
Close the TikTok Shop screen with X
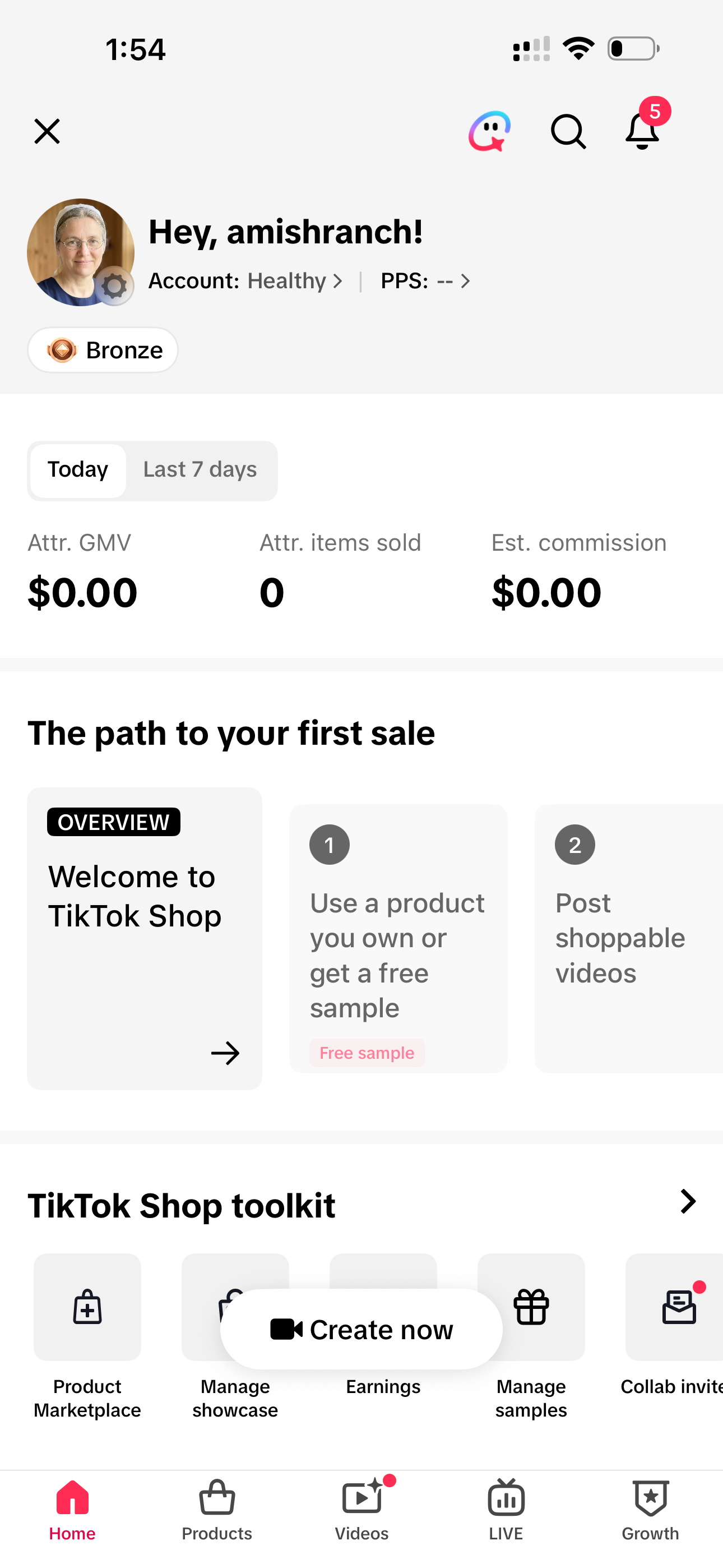pyautogui.click(x=47, y=131)
